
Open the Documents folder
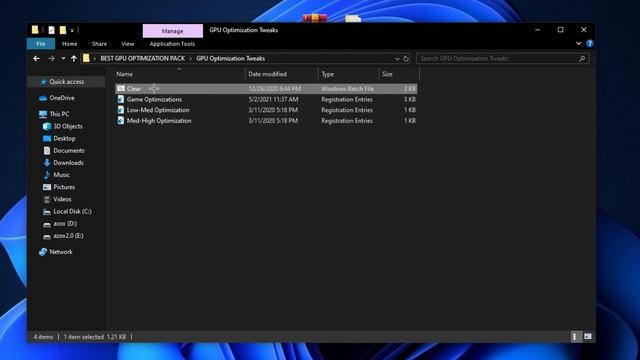69,151
